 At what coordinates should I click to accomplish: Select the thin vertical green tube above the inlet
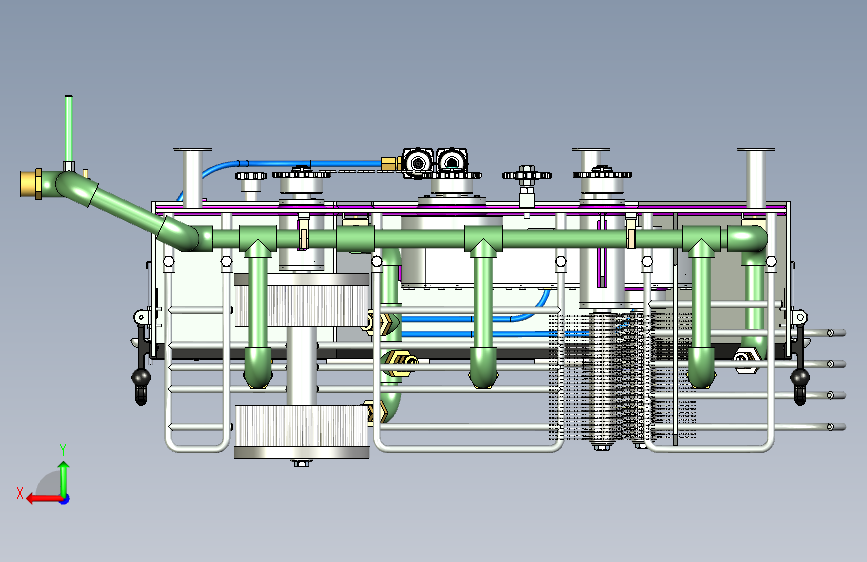point(69,129)
